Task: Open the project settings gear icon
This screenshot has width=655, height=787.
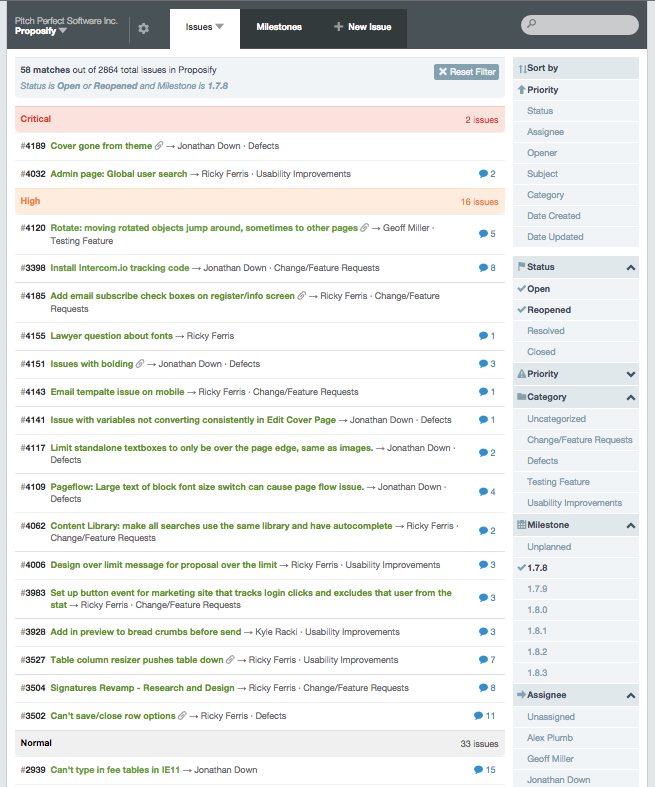Action: click(144, 29)
